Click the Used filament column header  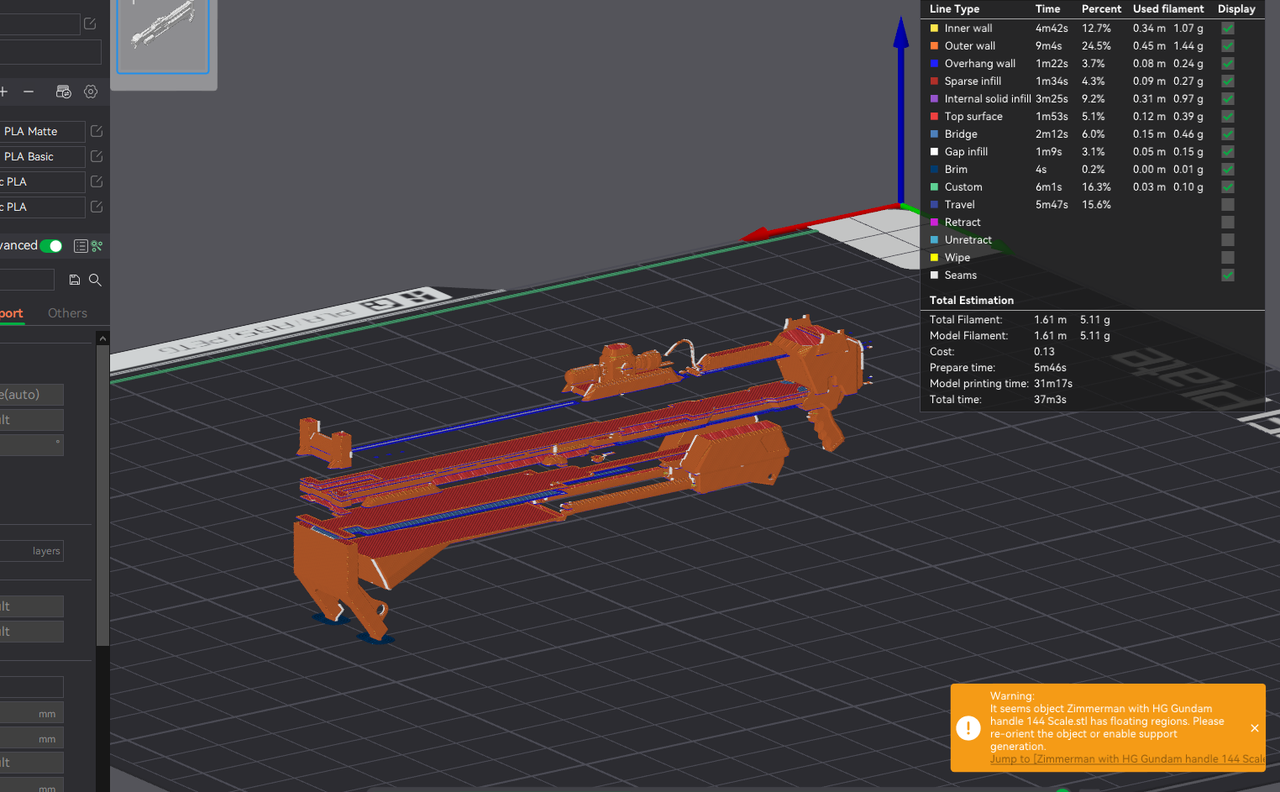pyautogui.click(x=1168, y=9)
